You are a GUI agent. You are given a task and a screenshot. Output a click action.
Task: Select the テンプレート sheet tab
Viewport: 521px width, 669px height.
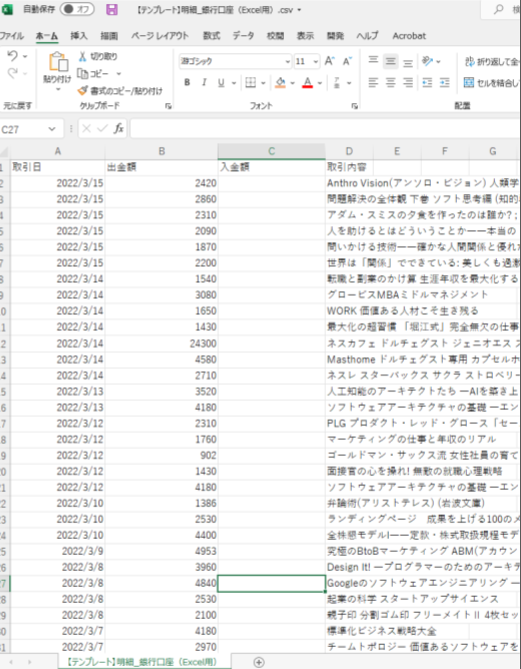tap(143, 662)
